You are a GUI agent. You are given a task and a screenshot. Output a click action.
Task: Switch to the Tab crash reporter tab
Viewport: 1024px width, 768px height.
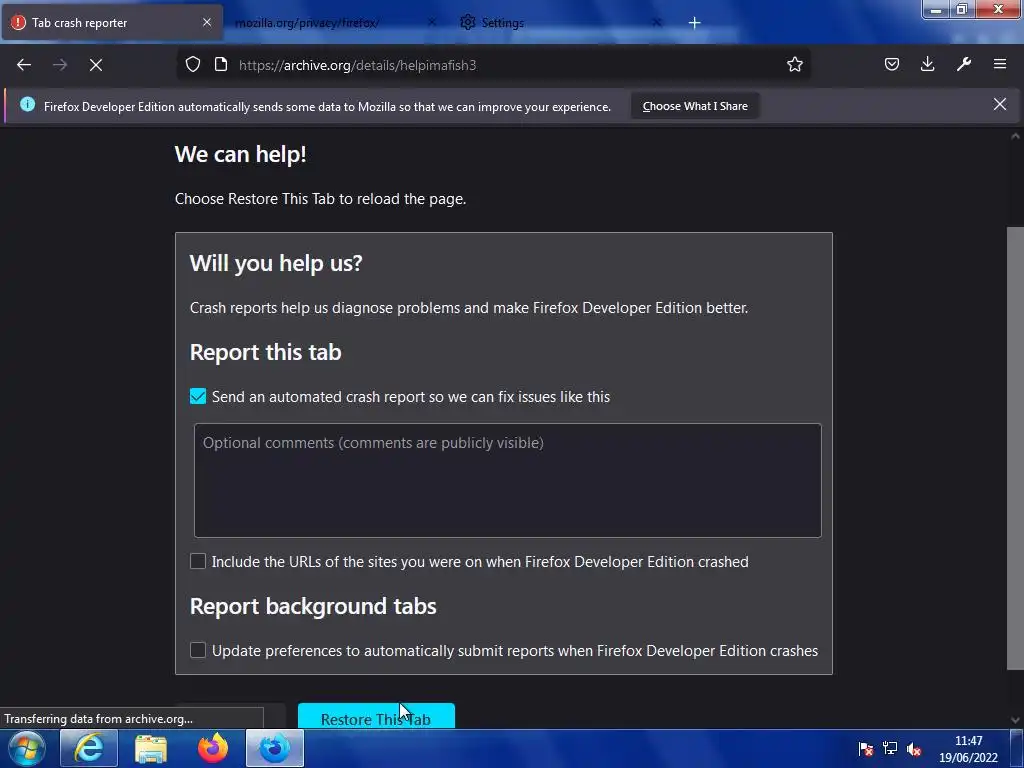pyautogui.click(x=112, y=23)
